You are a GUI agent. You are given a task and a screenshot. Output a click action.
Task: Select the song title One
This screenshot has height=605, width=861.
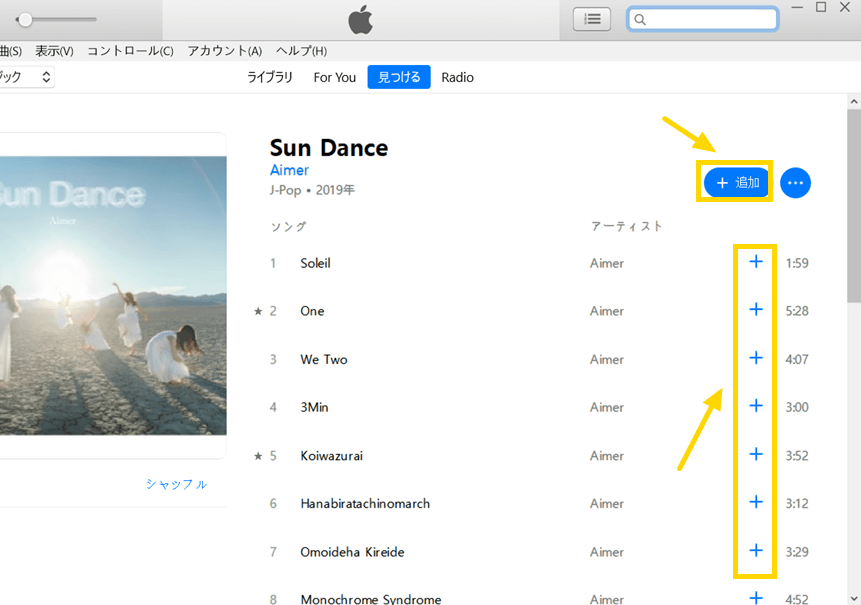coord(312,311)
